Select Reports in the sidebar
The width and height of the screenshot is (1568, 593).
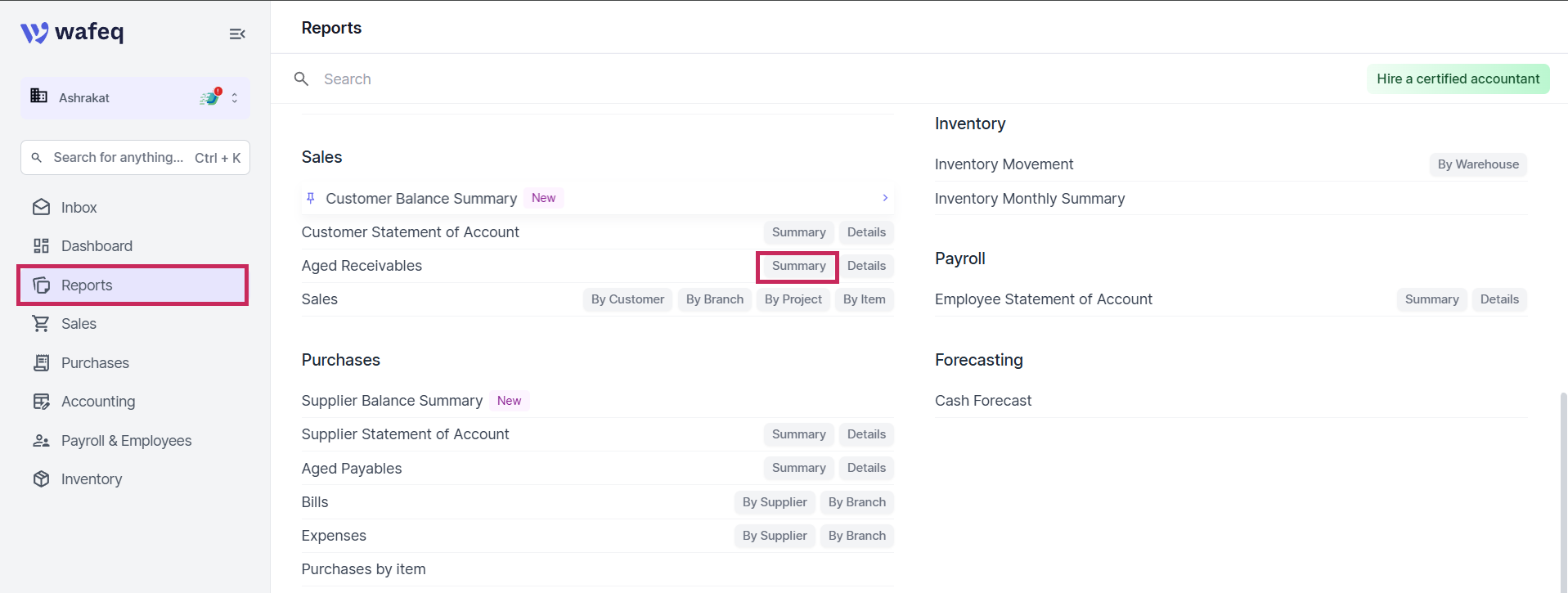[x=133, y=285]
